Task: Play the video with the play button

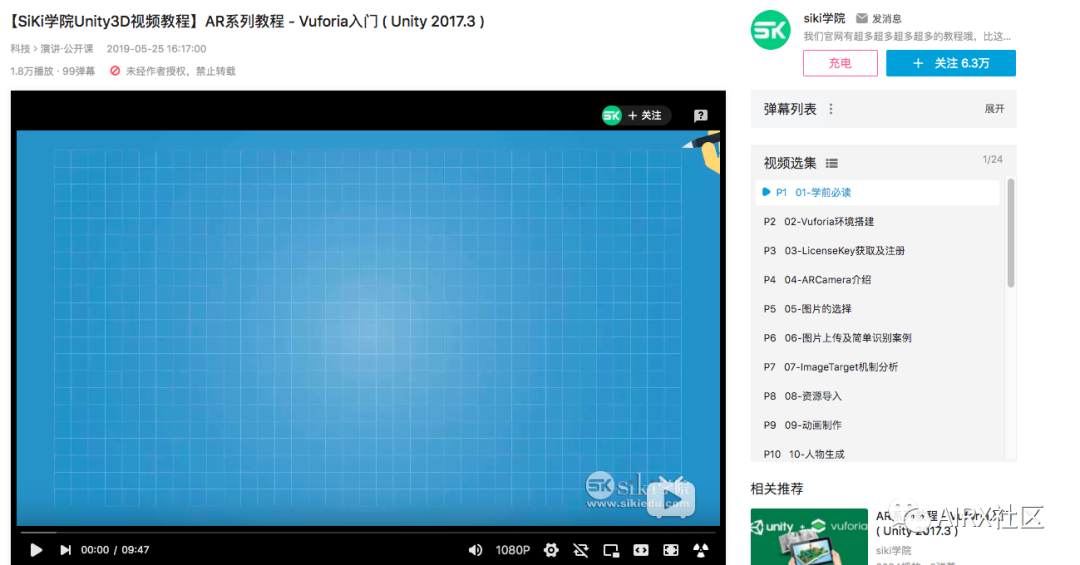Action: [36, 550]
